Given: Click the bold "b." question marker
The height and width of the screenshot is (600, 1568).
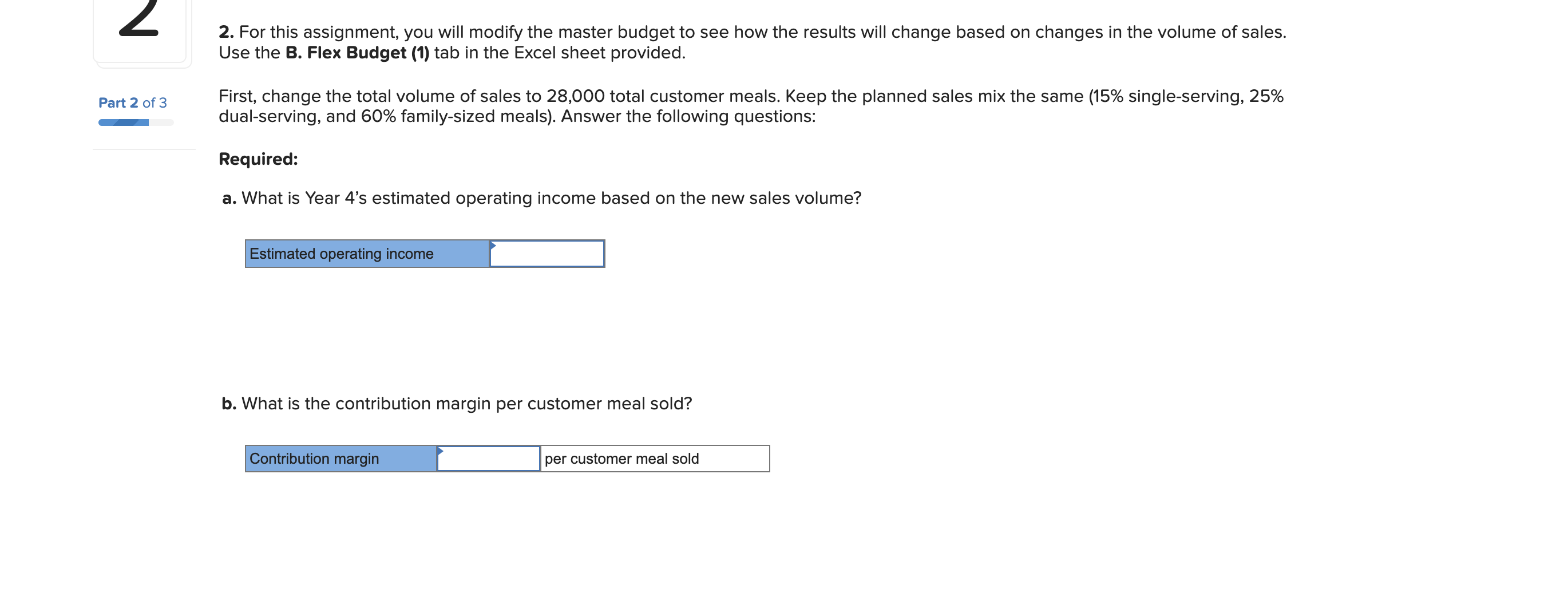Looking at the screenshot, I should coord(229,403).
